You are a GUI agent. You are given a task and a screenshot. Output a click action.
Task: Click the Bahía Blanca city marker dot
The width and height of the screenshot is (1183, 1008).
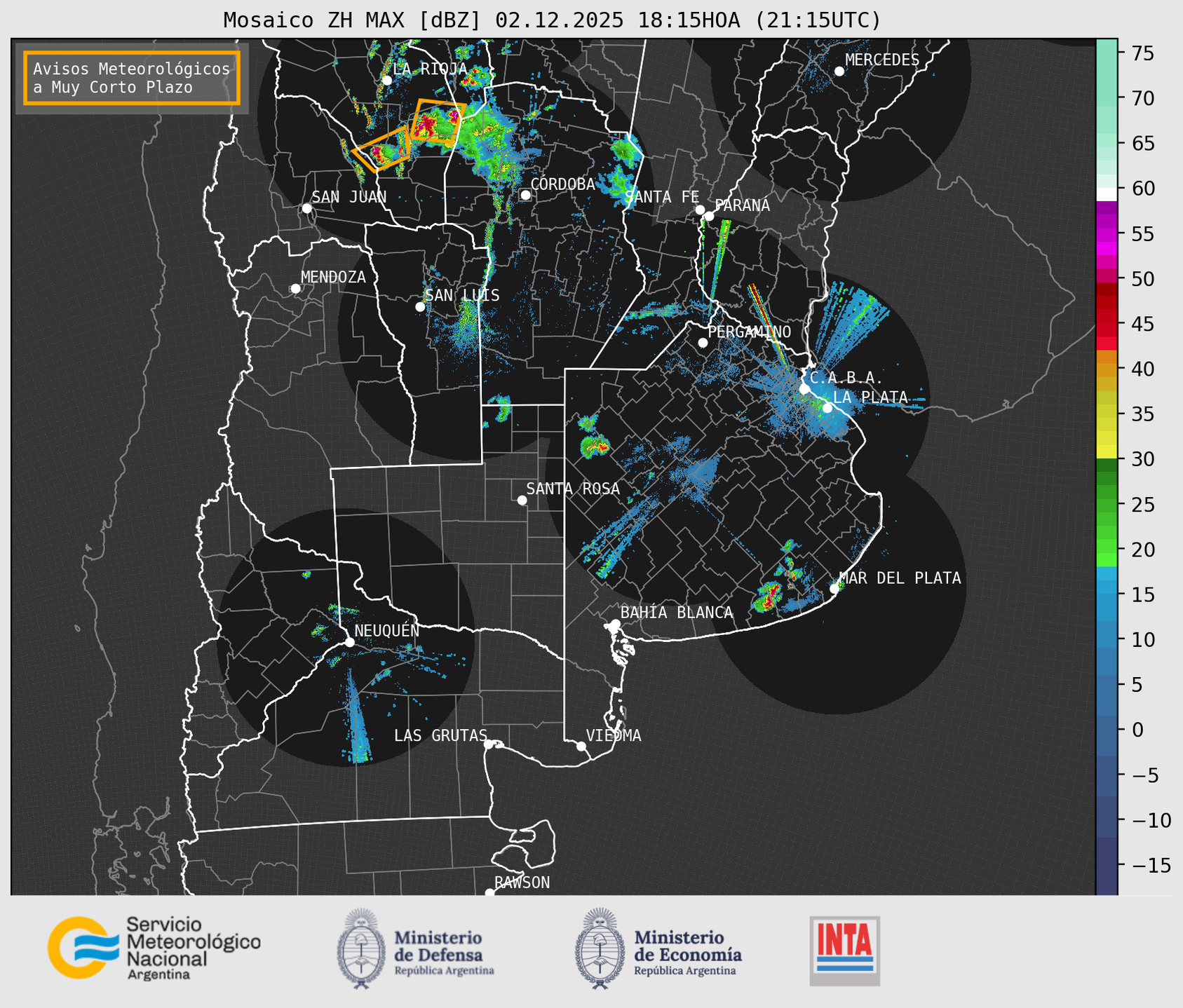615,624
